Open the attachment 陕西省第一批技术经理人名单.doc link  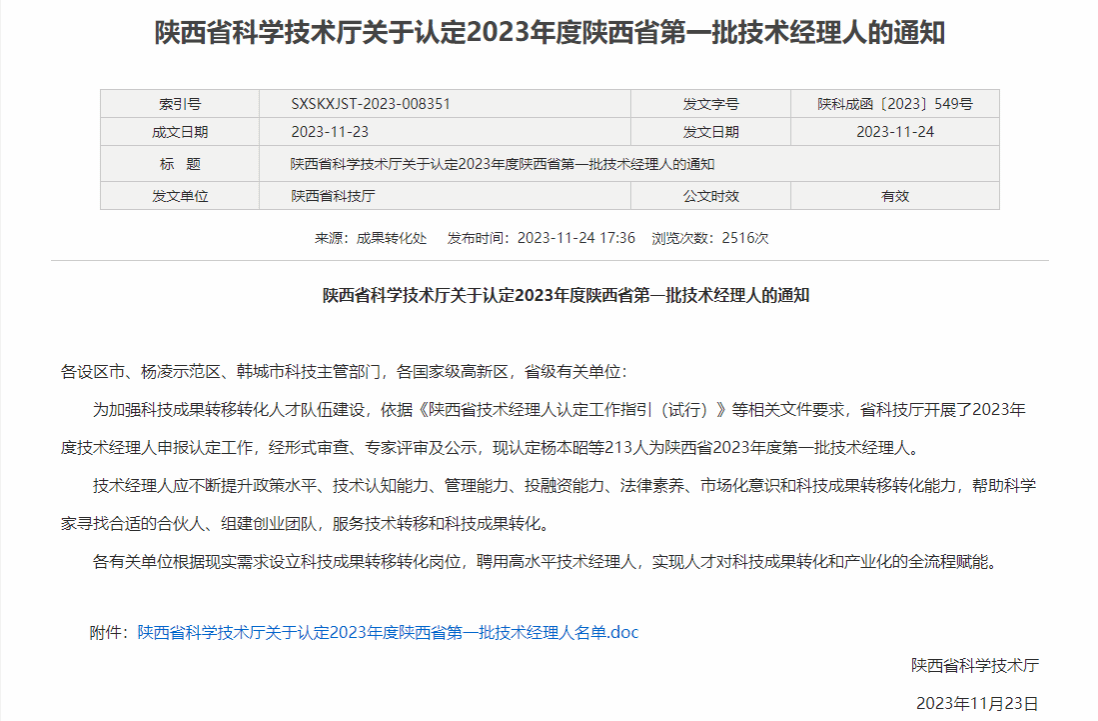coord(388,632)
